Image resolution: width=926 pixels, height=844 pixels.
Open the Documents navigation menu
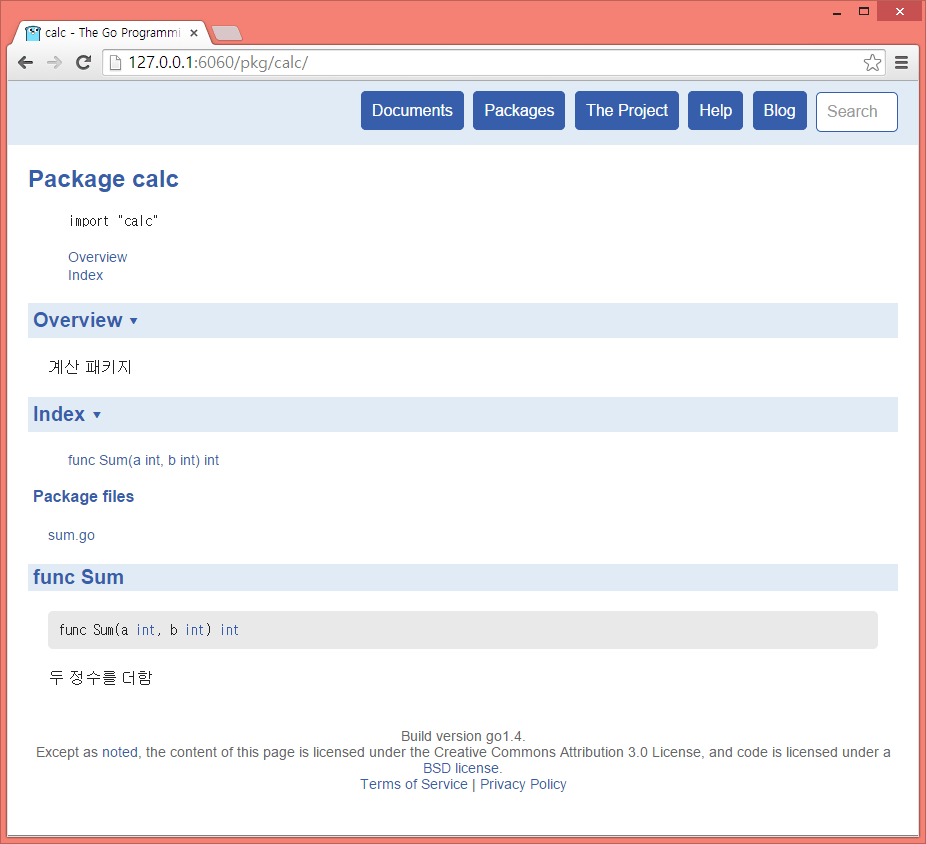412,111
